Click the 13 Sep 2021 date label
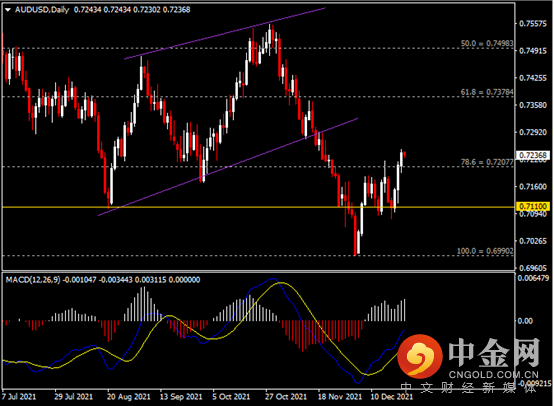 pos(181,397)
